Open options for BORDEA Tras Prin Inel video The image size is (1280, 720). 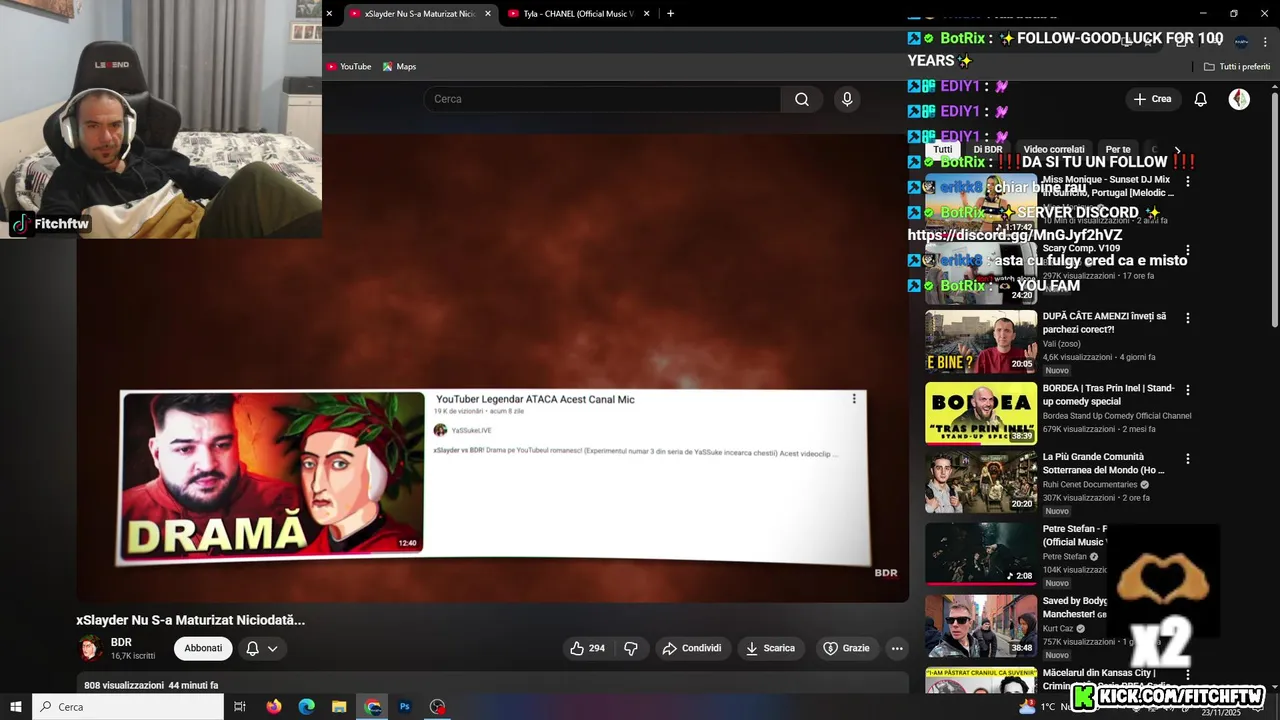coord(1188,390)
